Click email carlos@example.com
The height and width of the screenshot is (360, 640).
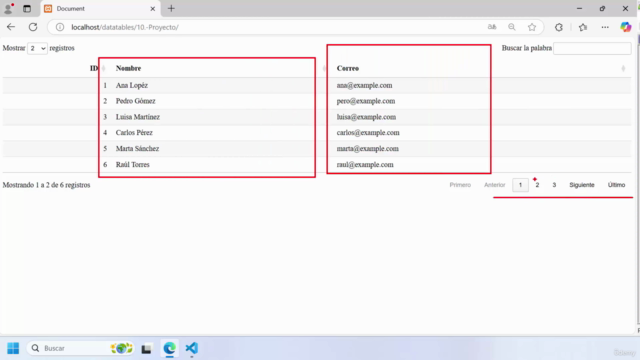tap(368, 133)
